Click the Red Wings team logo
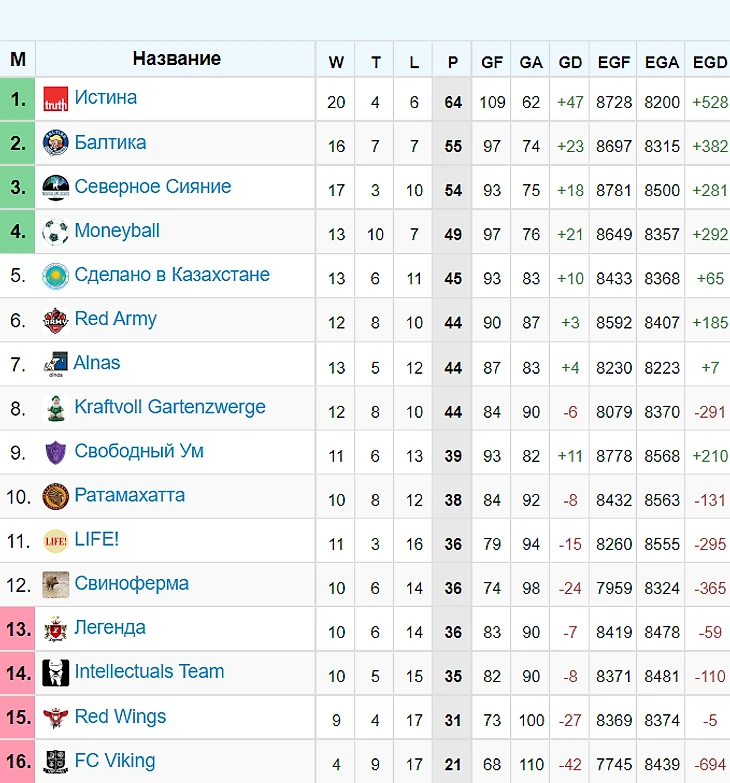 coord(55,718)
